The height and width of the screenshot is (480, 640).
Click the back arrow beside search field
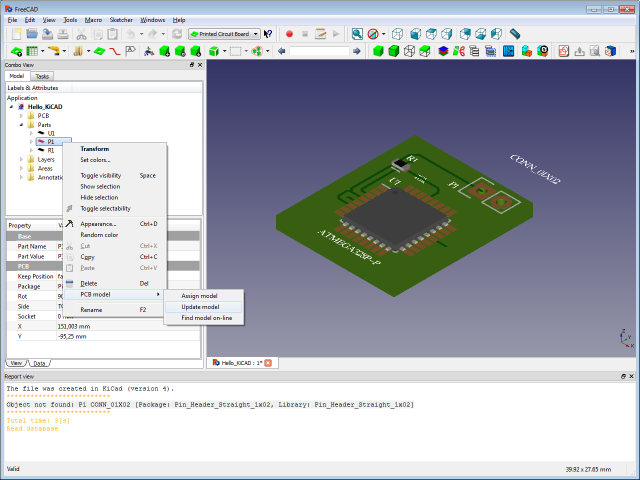pos(281,51)
